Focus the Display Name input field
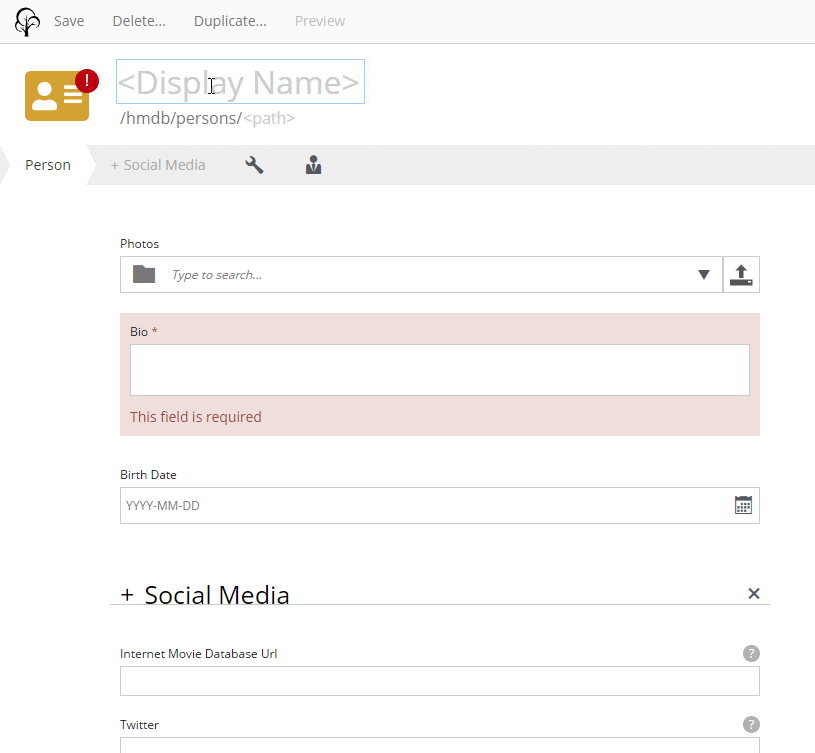The image size is (815, 753). (x=240, y=82)
